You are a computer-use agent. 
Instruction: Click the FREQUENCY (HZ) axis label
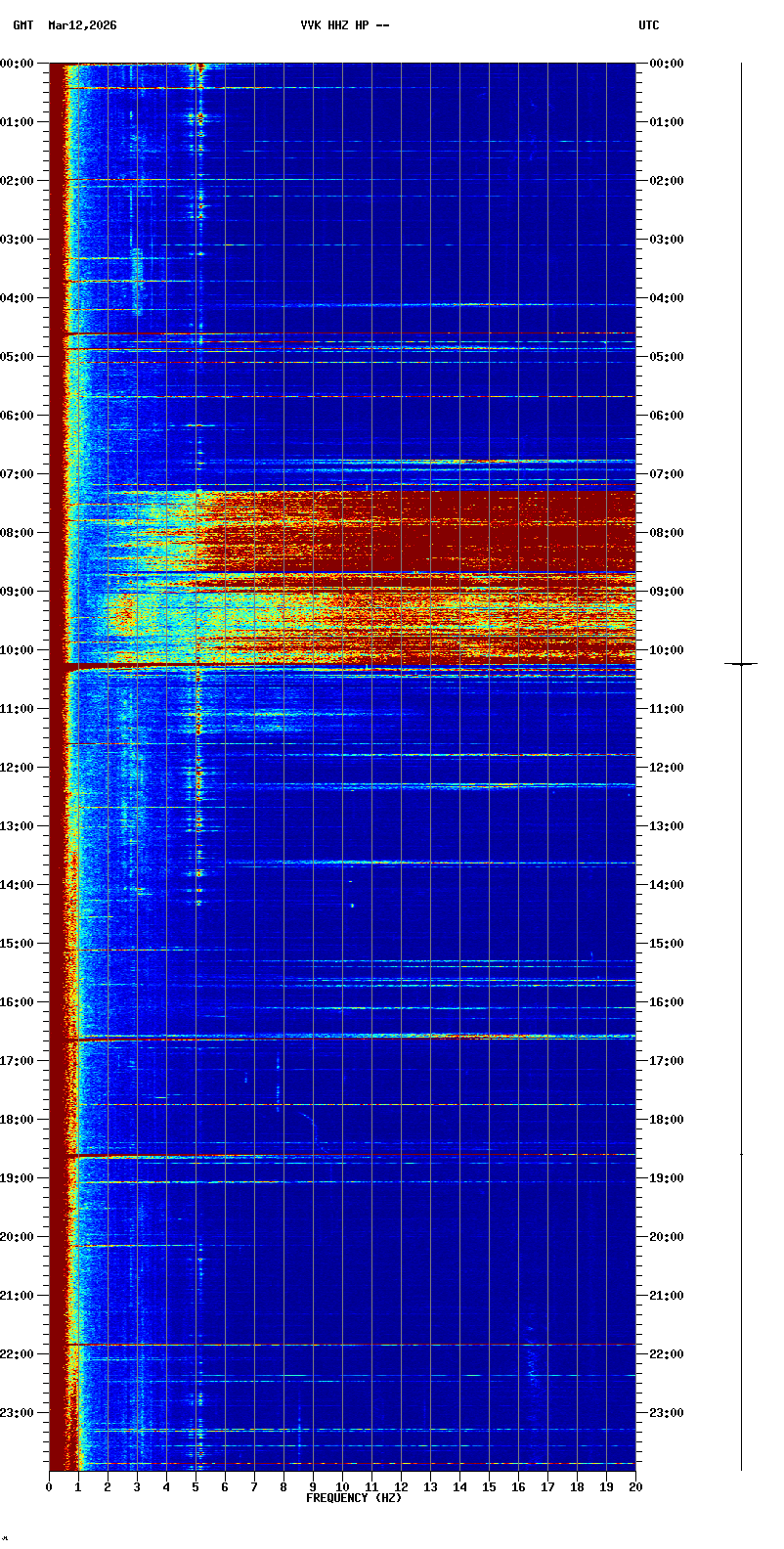point(354,1498)
